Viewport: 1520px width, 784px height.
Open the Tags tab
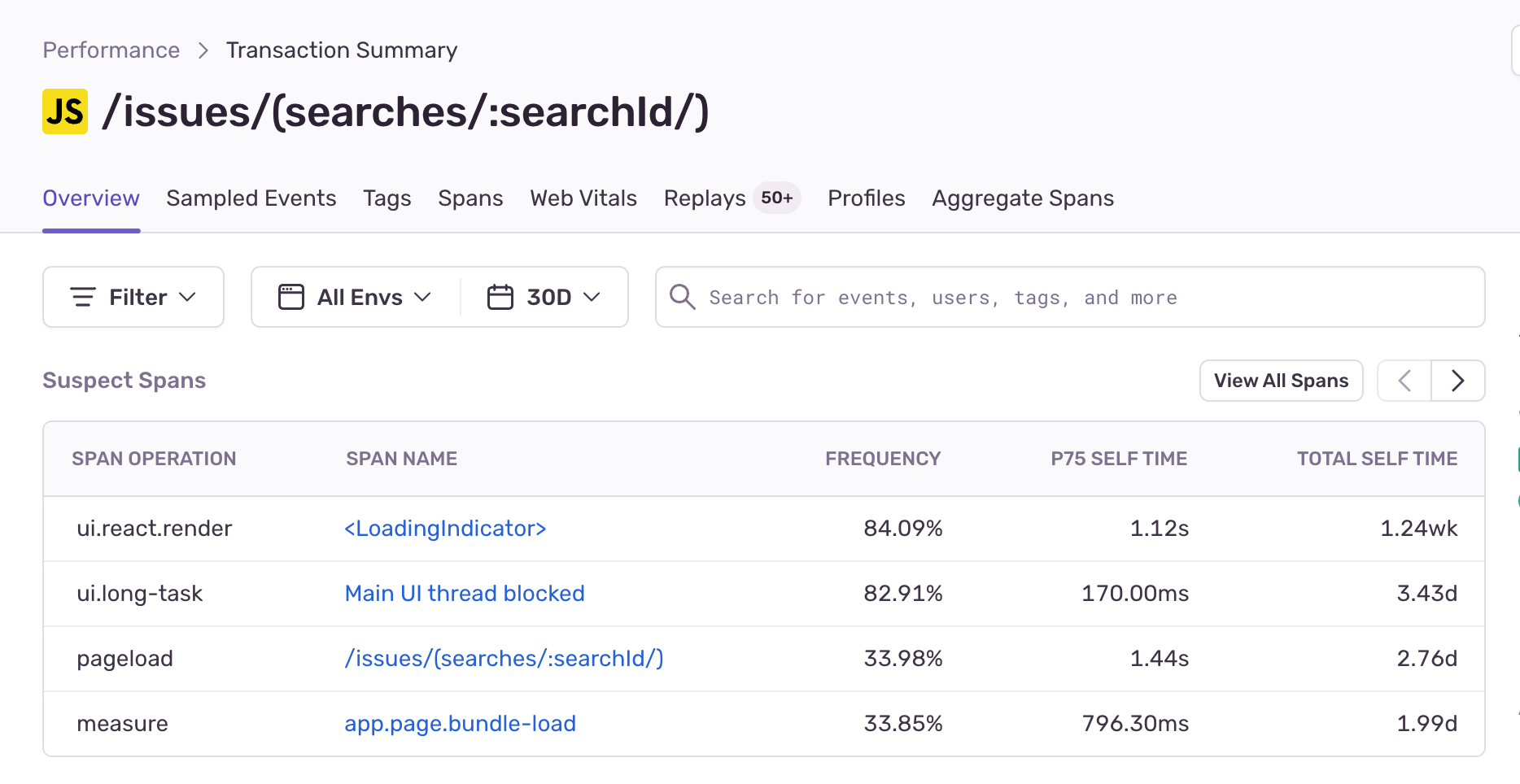point(387,198)
